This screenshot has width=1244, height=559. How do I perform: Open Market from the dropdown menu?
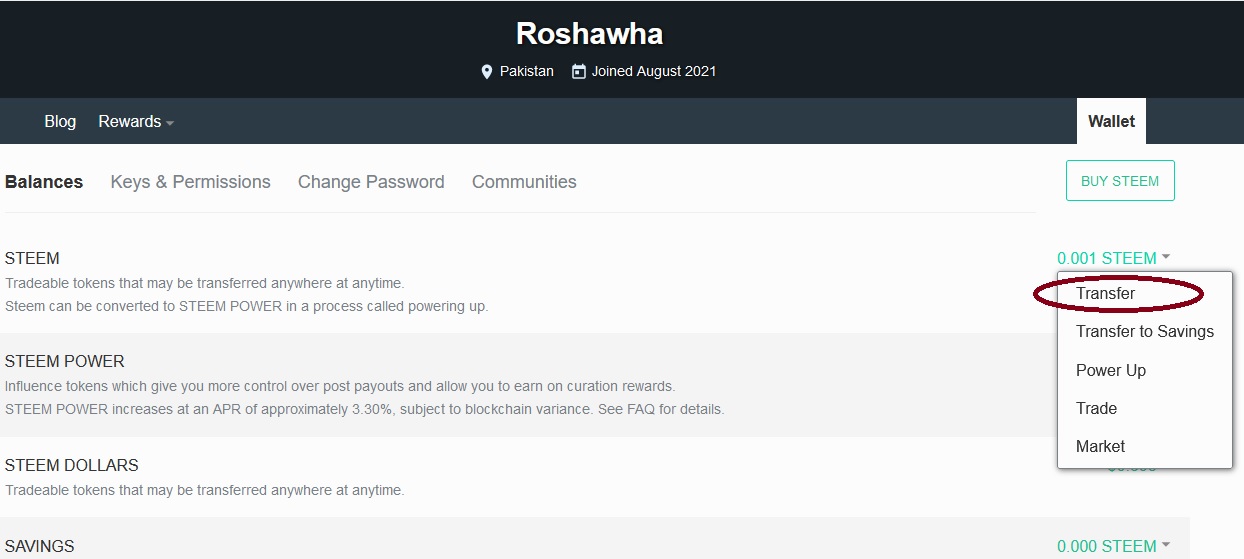click(1100, 446)
